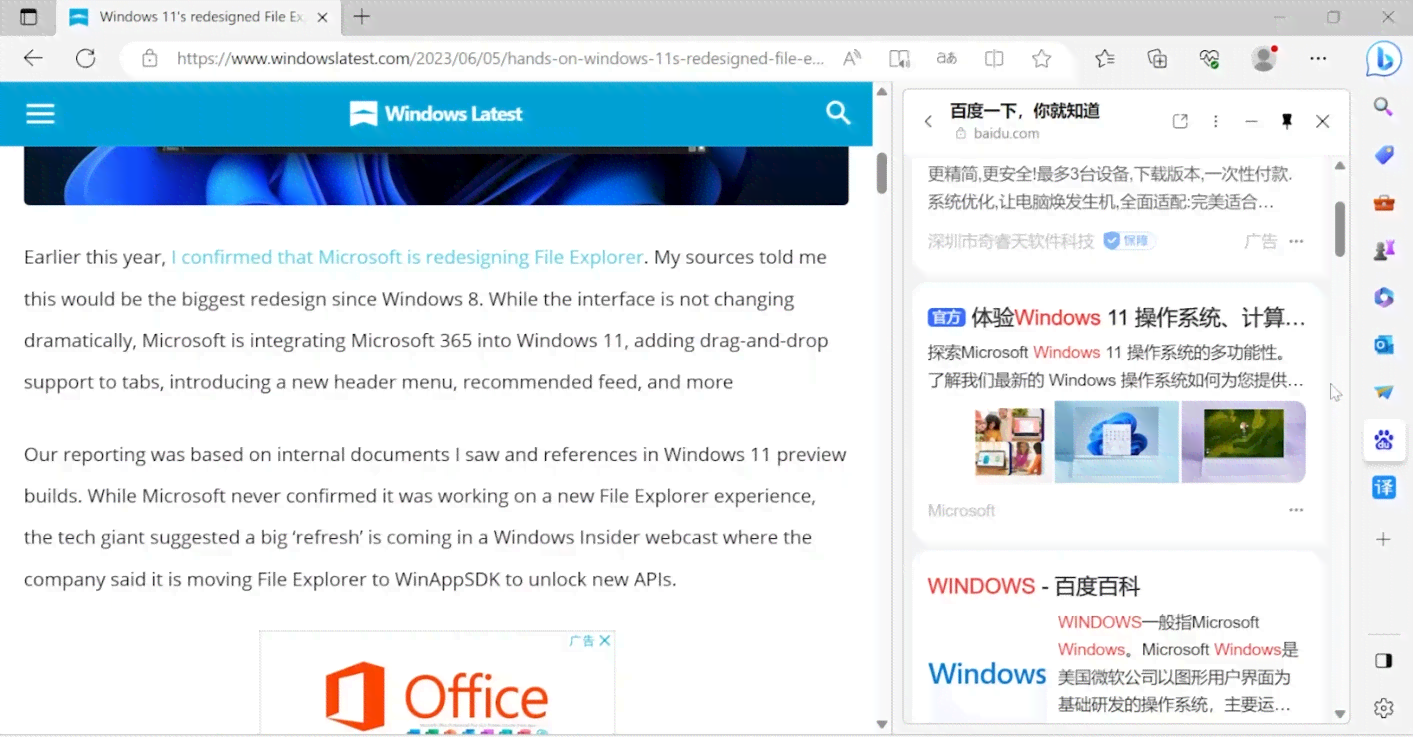Viewport: 1413px width, 737px height.
Task: Open the Baidu panel more options menu
Action: [x=1216, y=121]
